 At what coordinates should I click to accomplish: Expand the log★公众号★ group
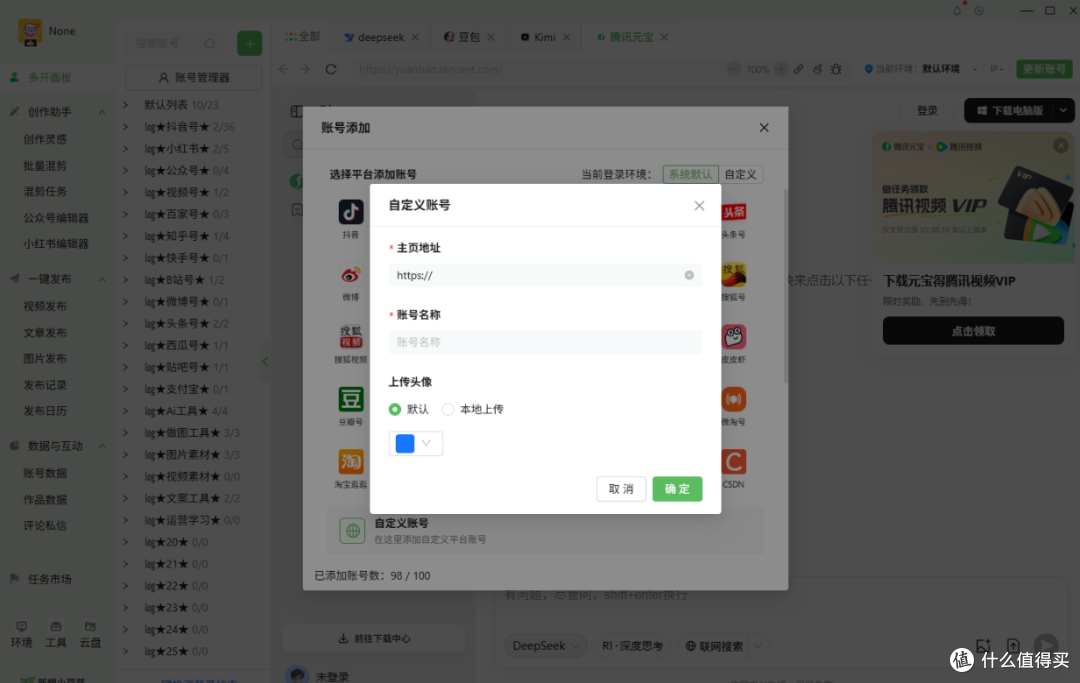pos(126,170)
